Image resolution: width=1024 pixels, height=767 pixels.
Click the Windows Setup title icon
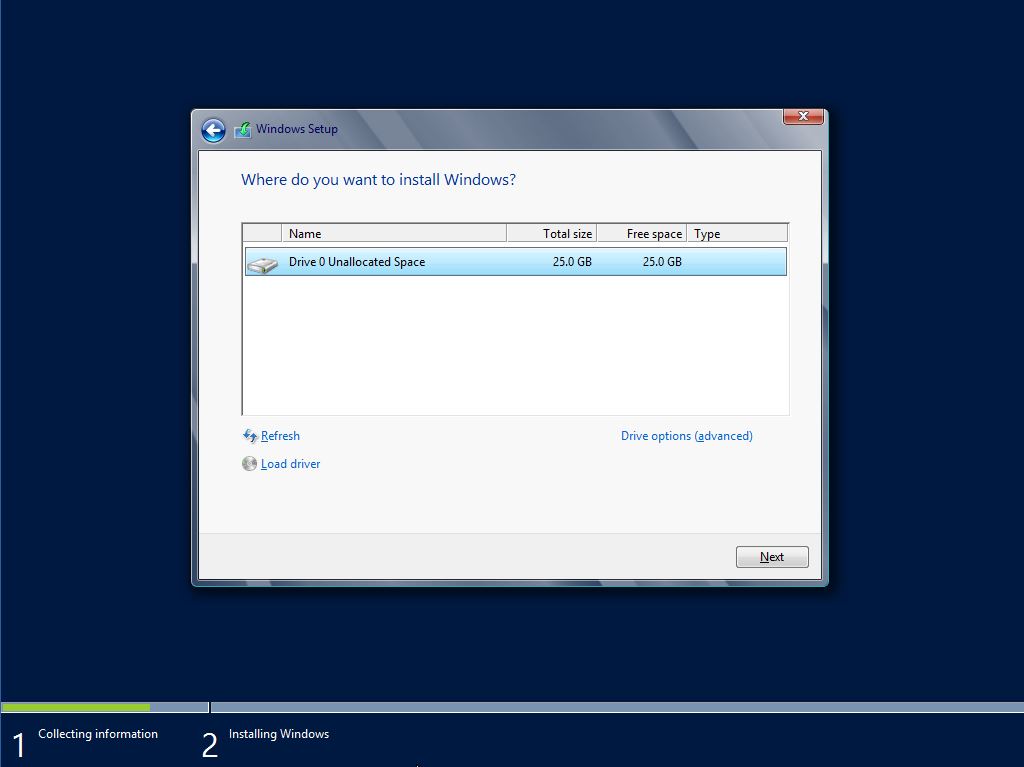click(x=242, y=129)
